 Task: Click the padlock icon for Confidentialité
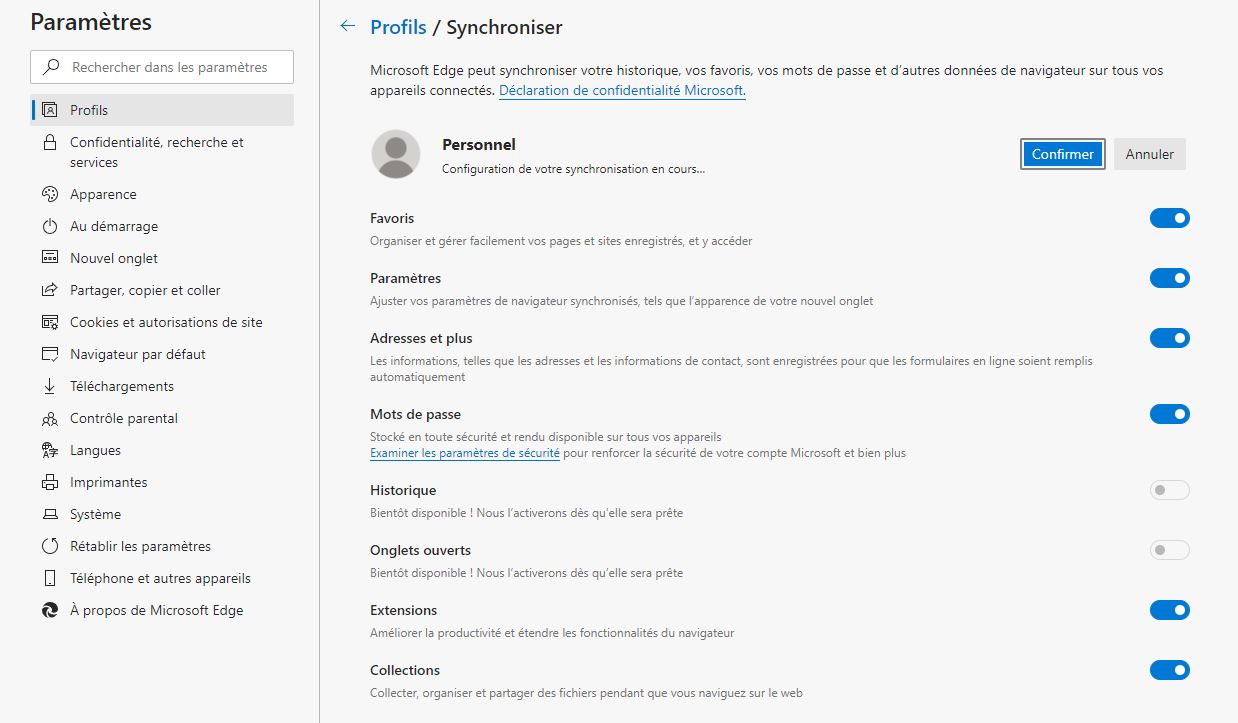coord(50,143)
